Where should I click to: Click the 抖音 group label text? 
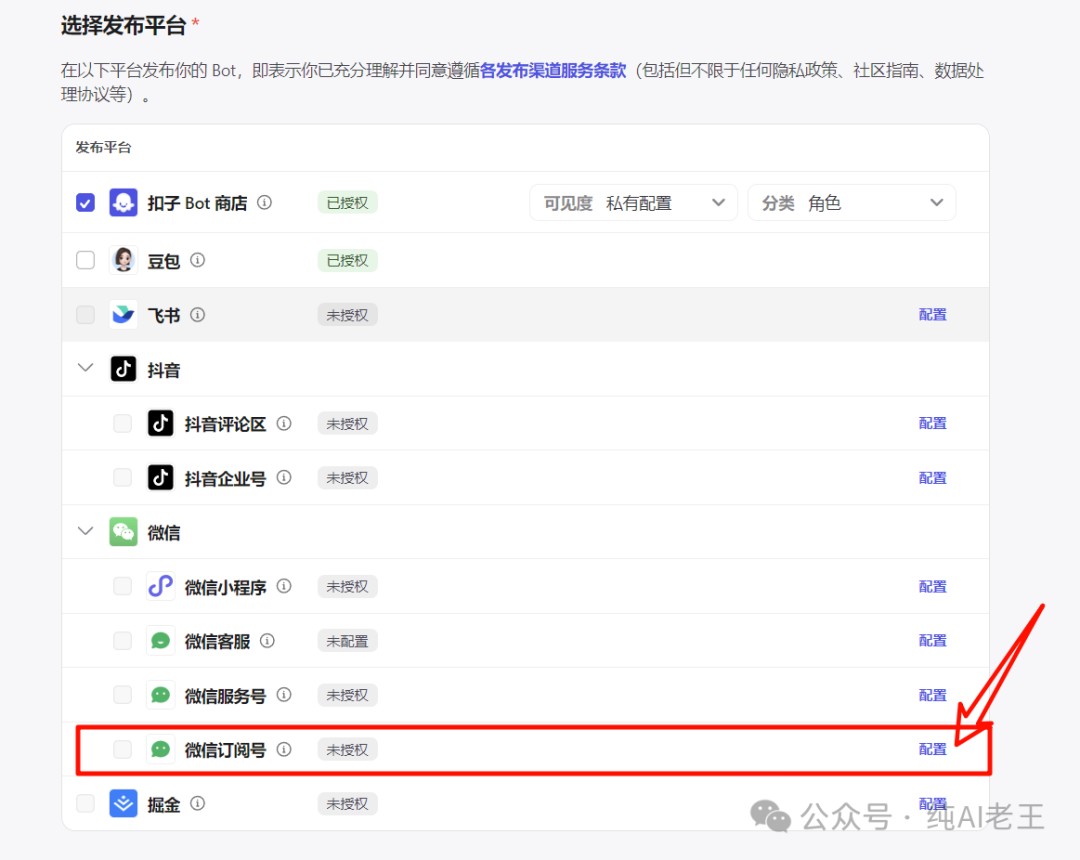tap(164, 370)
